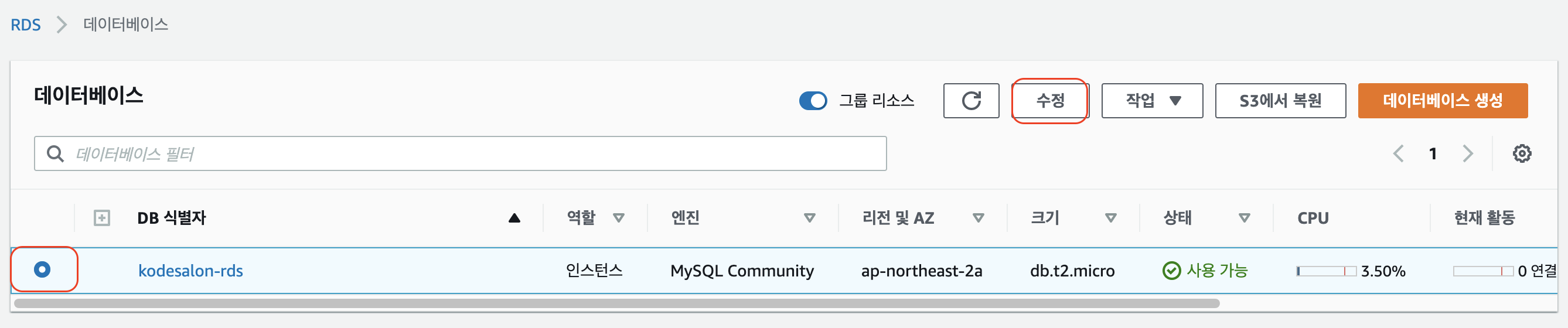Click the search magnifier icon

coord(56,154)
